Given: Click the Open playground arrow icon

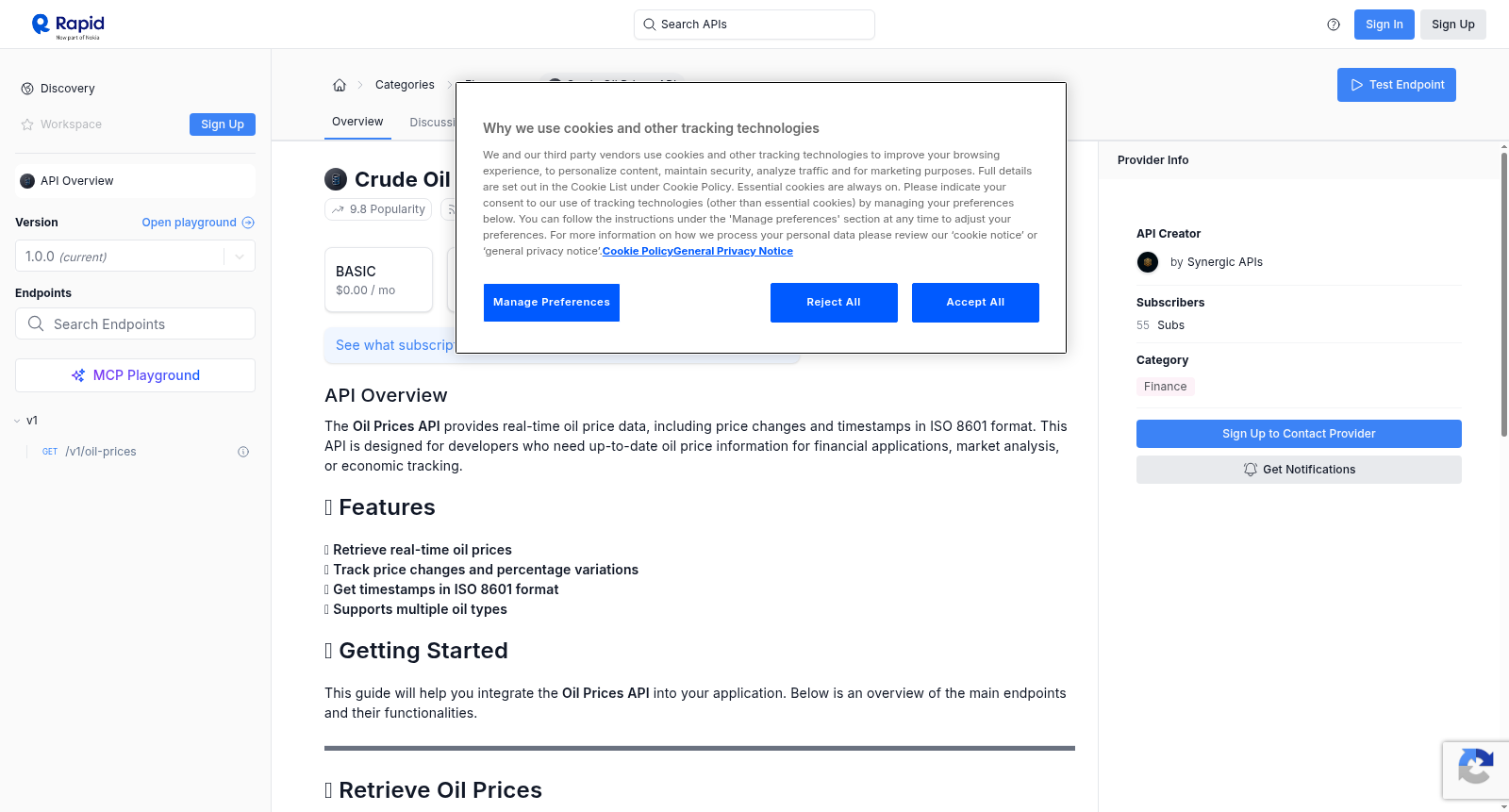Looking at the screenshot, I should 248,223.
